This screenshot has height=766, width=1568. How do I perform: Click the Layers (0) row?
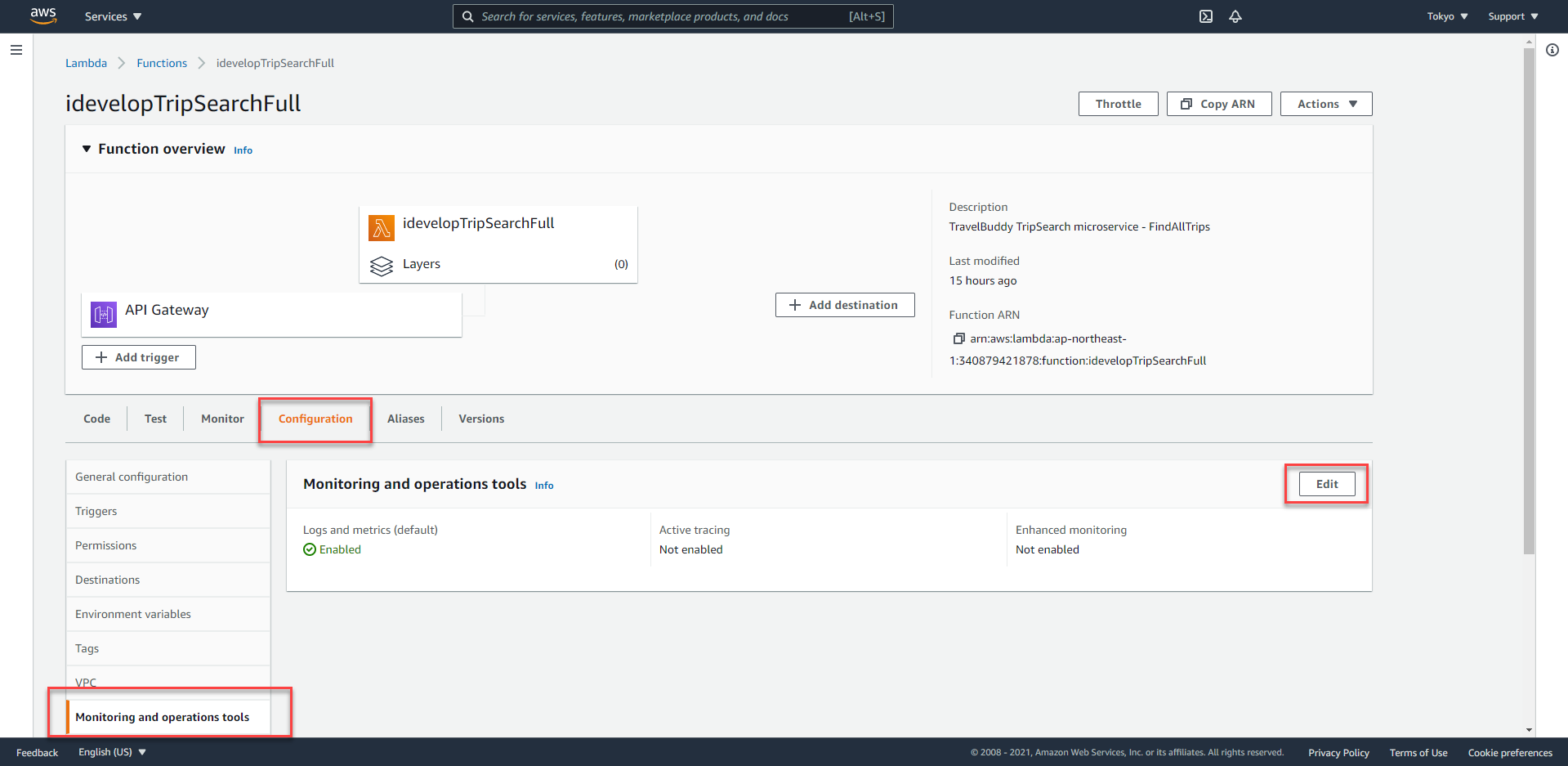(498, 264)
